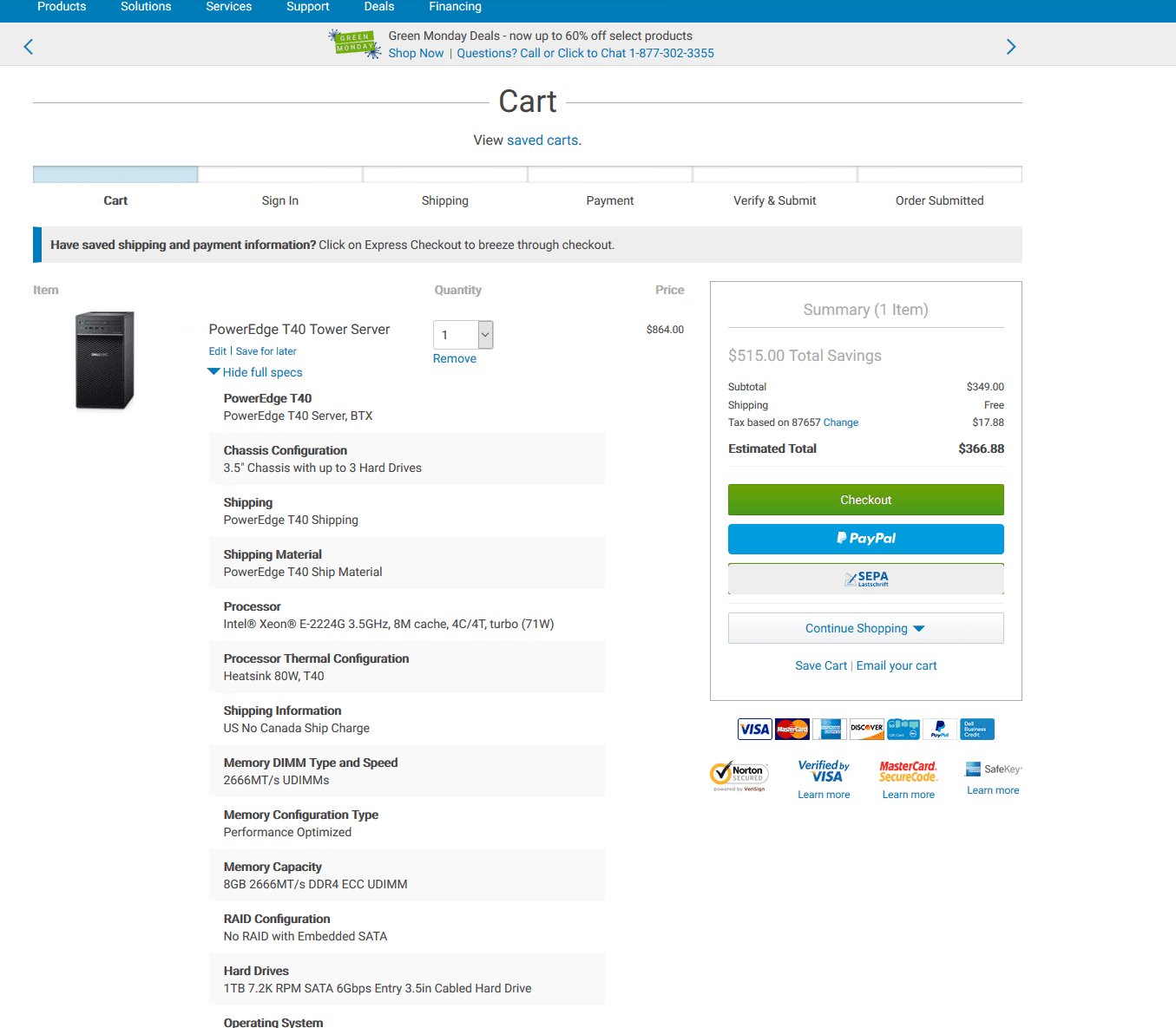Click the Verified by Visa logo
The height and width of the screenshot is (1028, 1176).
824,770
